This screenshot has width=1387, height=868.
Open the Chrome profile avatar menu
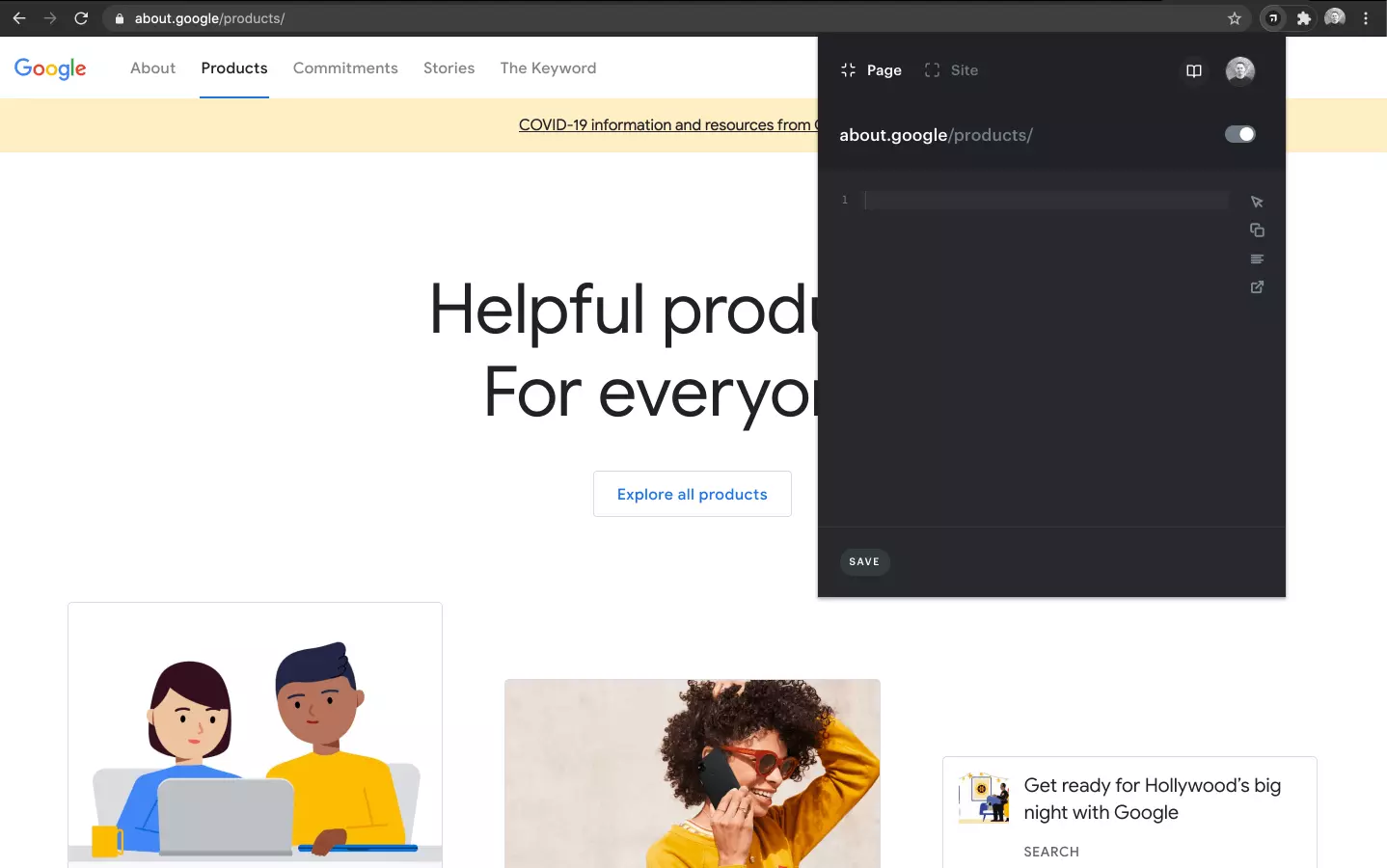click(1334, 17)
